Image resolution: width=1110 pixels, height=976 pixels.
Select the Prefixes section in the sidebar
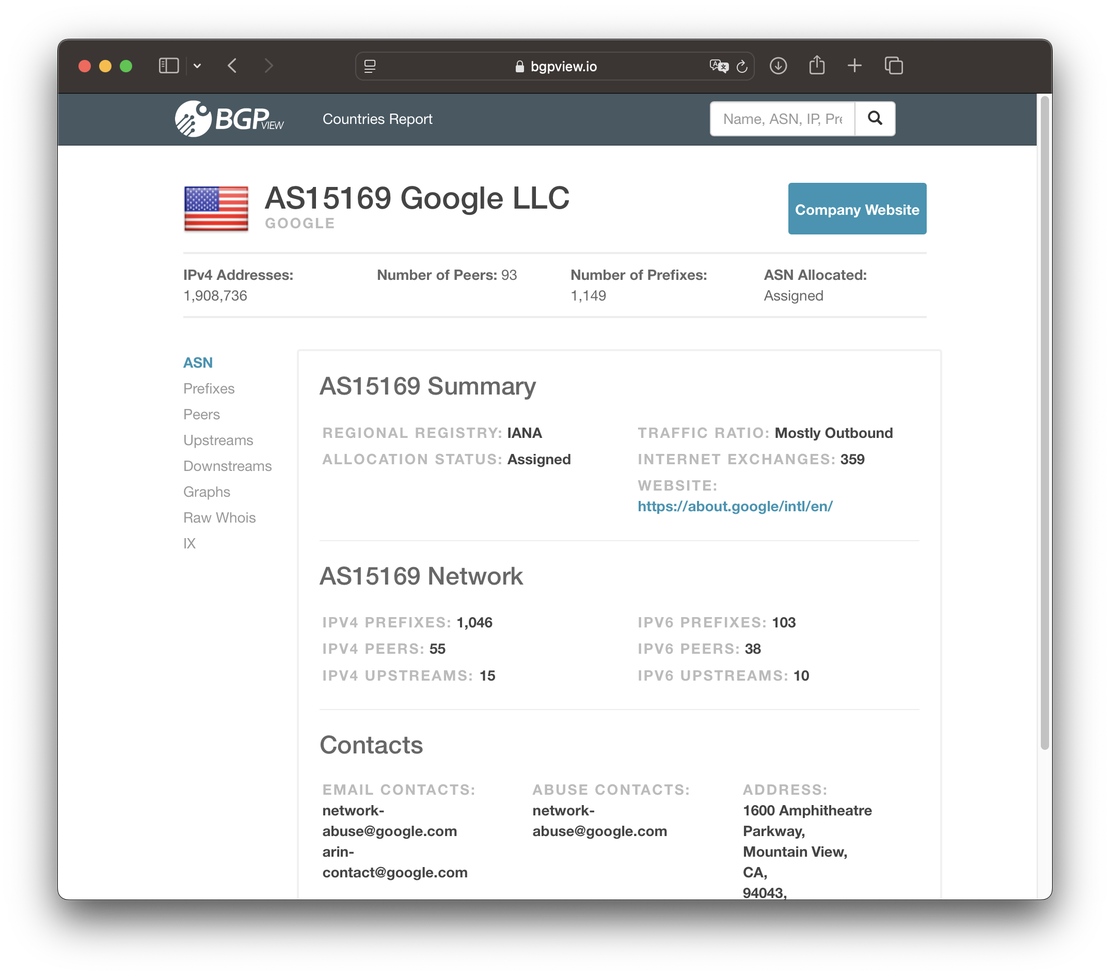pyautogui.click(x=208, y=388)
